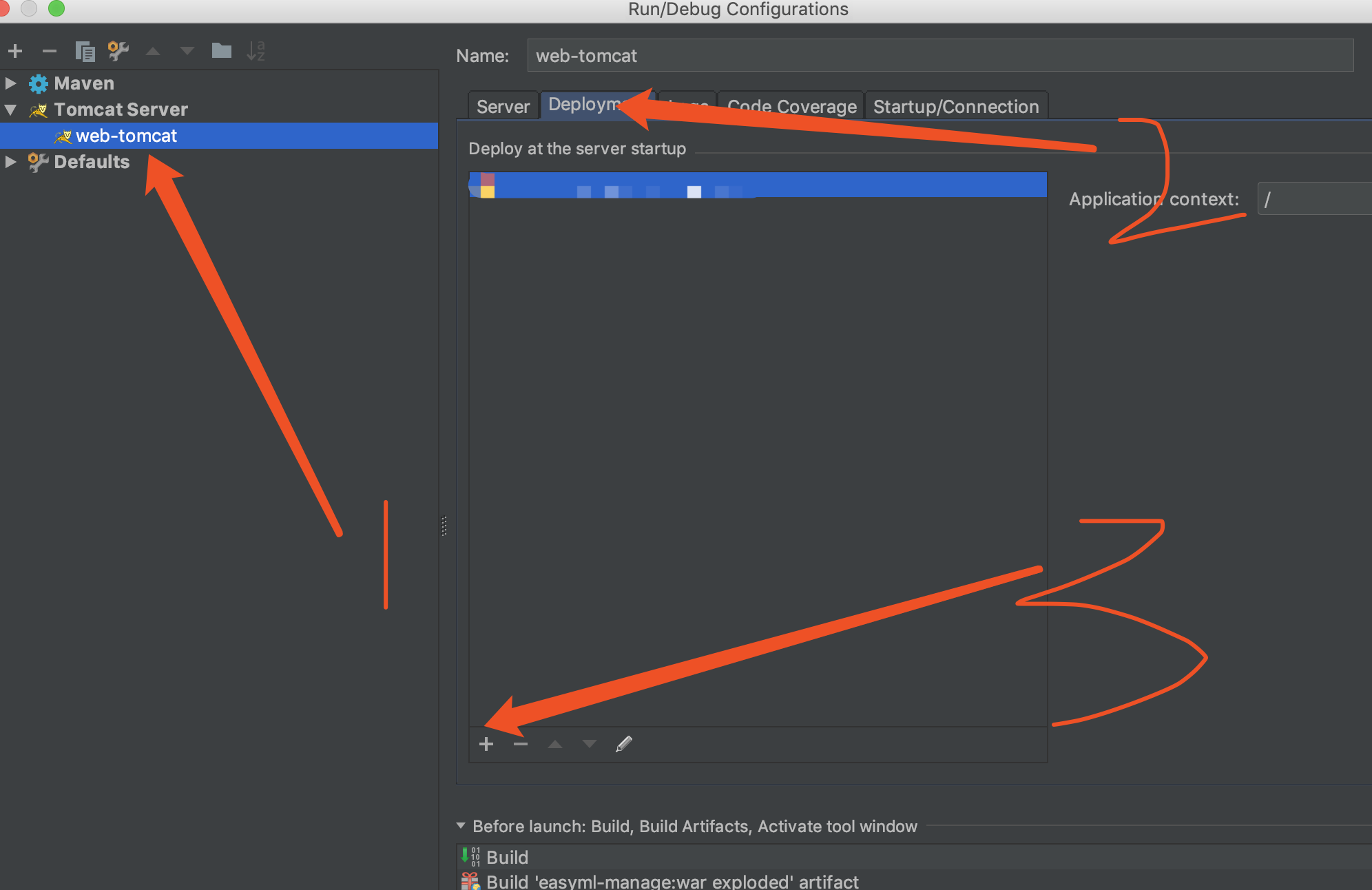Move configuration up in the left toolbar
The height and width of the screenshot is (890, 1372).
coord(153,52)
